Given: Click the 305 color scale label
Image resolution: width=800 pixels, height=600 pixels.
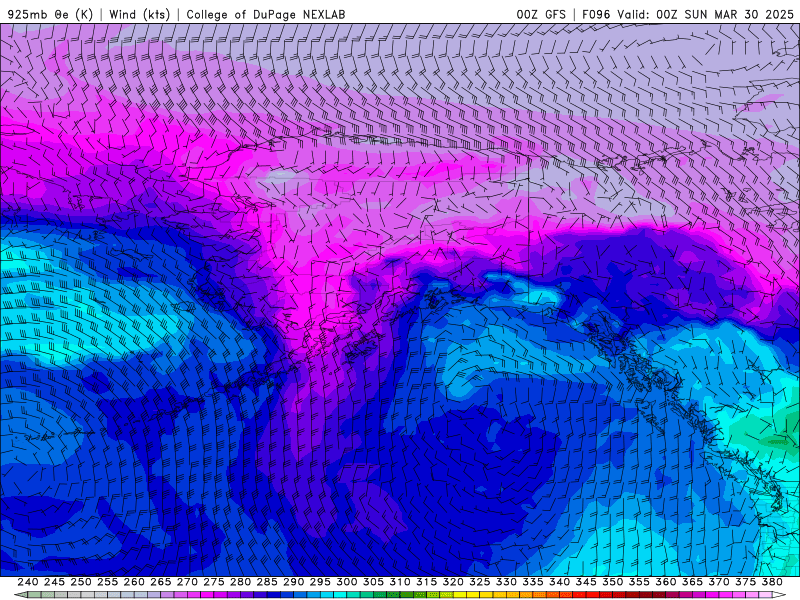Looking at the screenshot, I should [373, 582].
